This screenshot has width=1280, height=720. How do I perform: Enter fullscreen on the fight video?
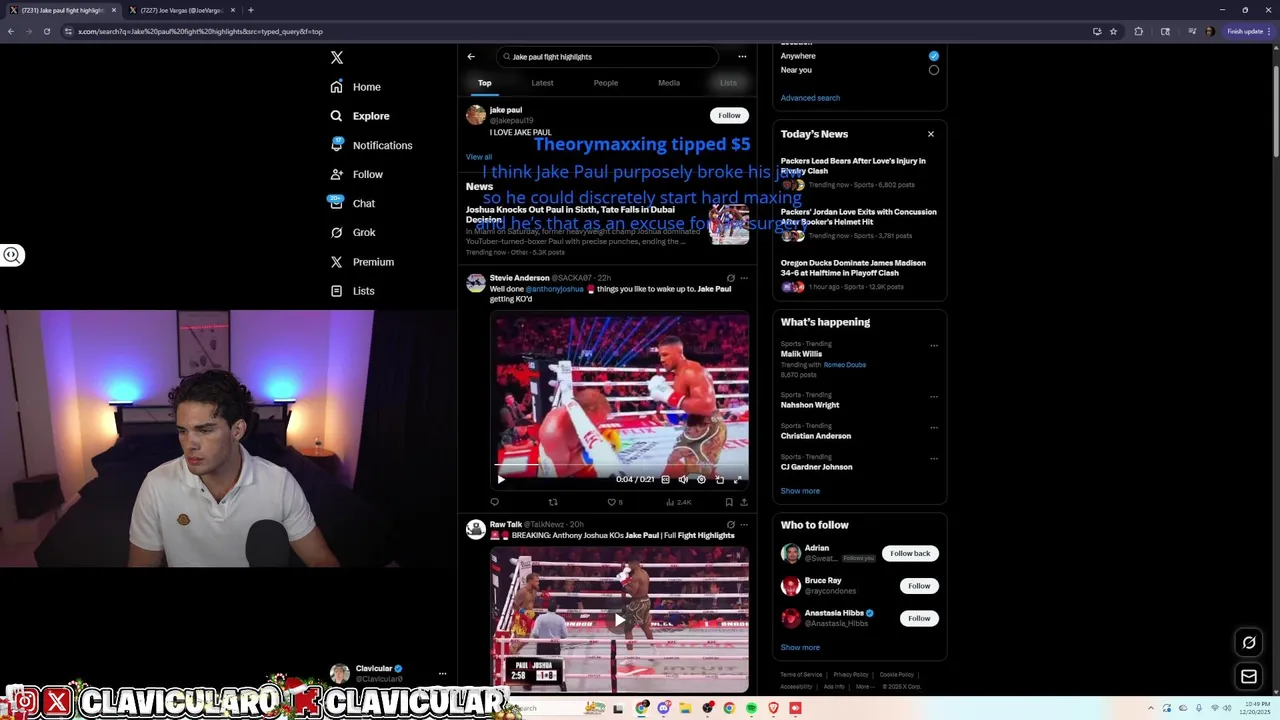pyautogui.click(x=737, y=479)
